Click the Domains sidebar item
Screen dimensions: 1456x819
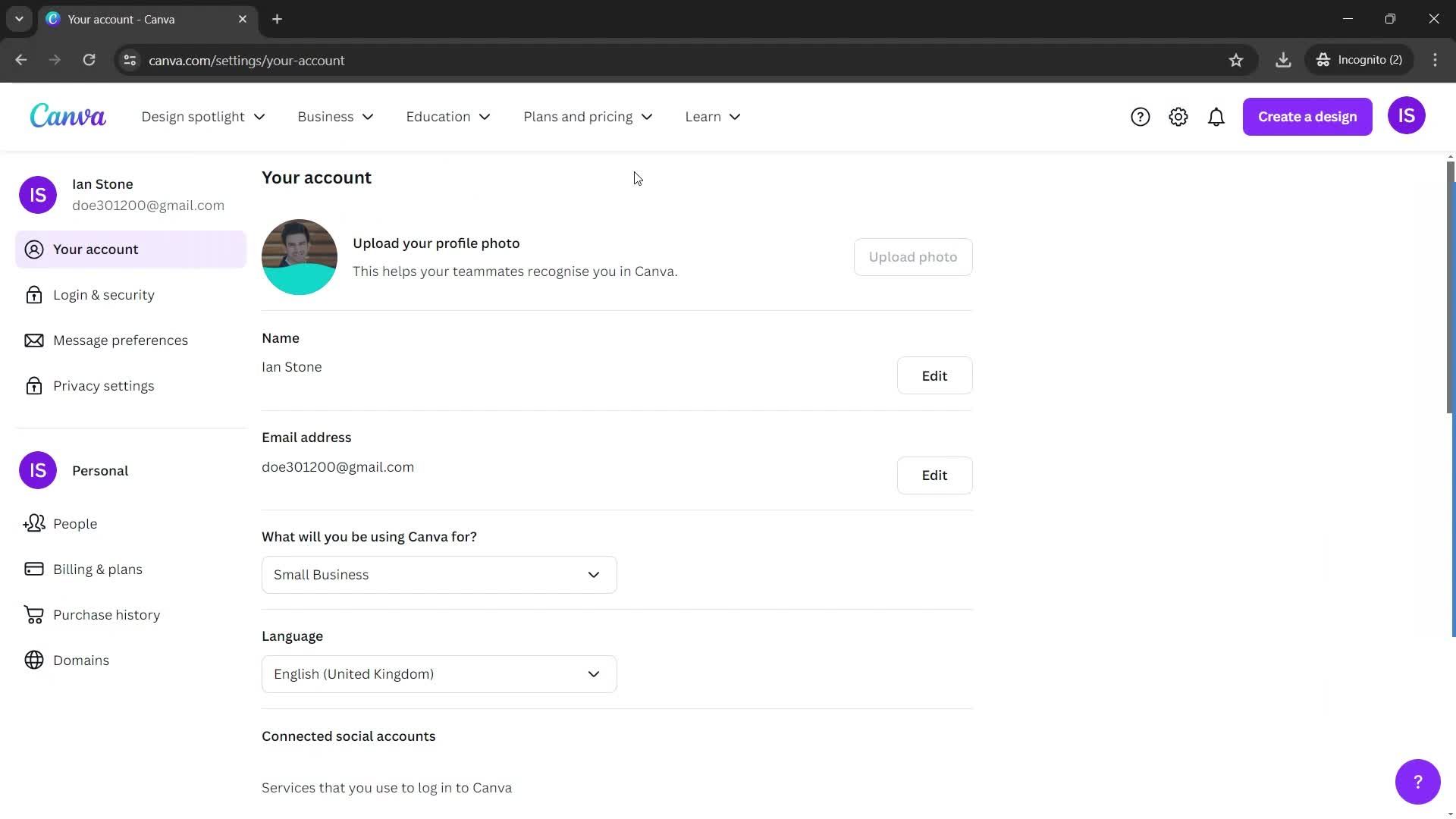pos(81,660)
